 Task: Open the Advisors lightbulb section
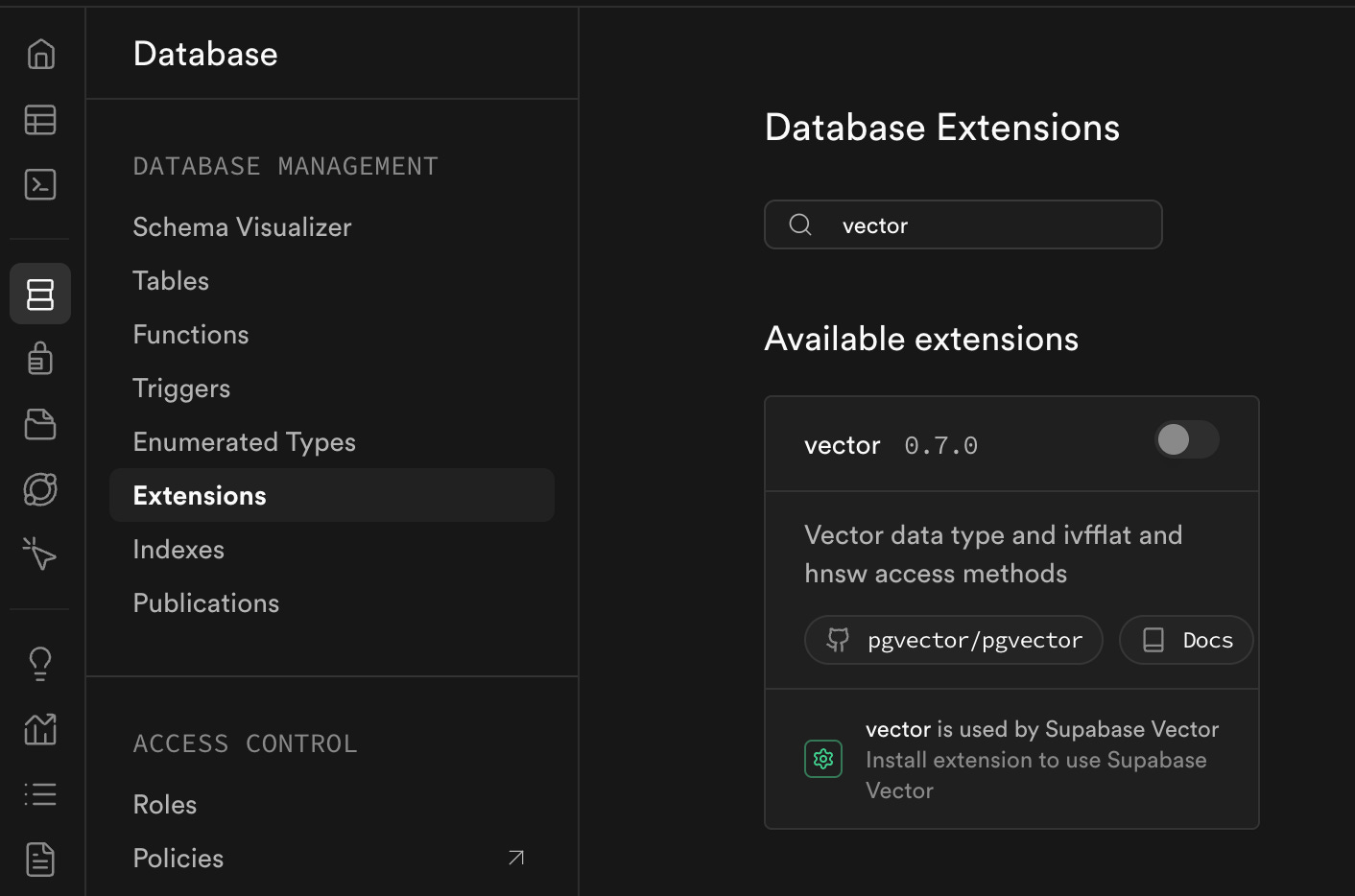[40, 663]
